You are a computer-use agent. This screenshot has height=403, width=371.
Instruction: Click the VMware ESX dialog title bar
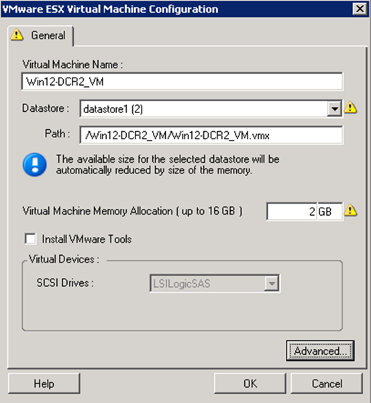pos(177,9)
